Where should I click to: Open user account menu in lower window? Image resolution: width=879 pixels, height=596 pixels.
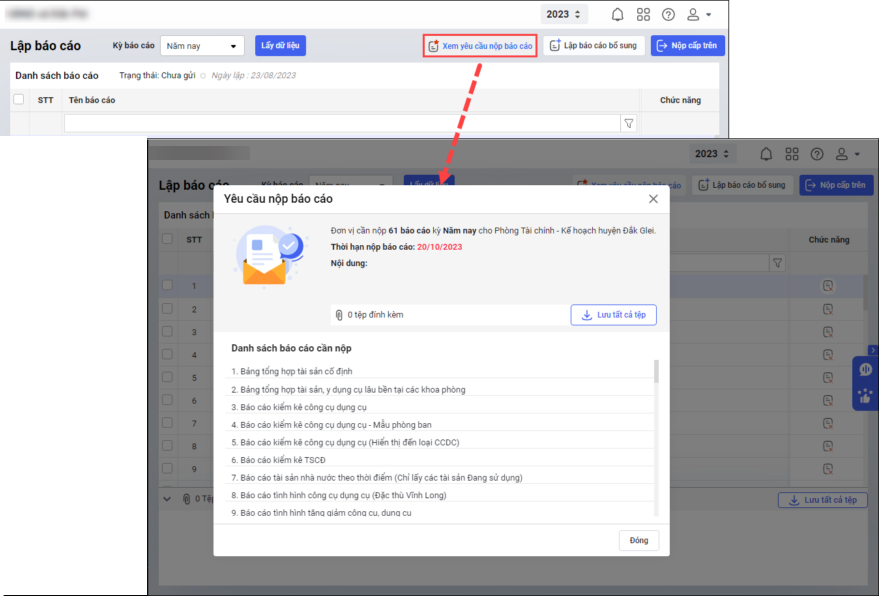coord(847,154)
